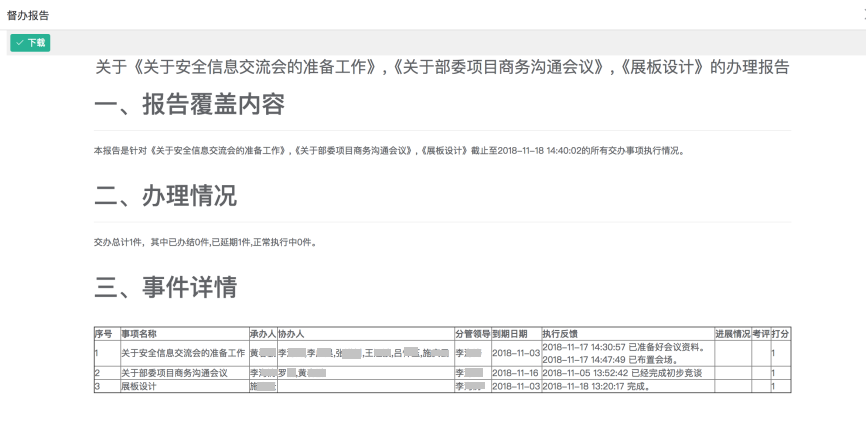The image size is (866, 436).
Task: Click the 分管领导 column header
Action: (x=471, y=332)
